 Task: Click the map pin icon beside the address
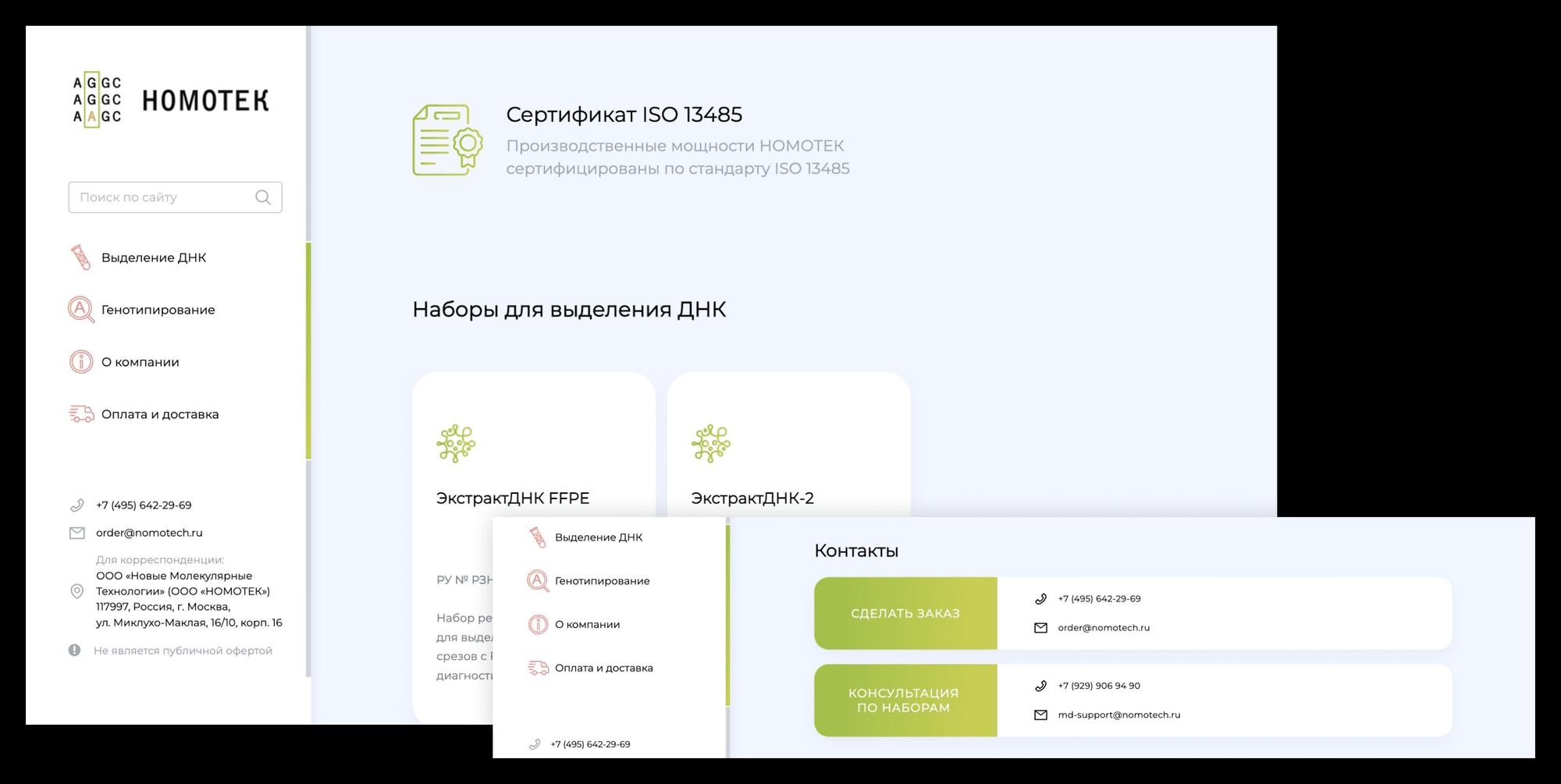pos(76,591)
